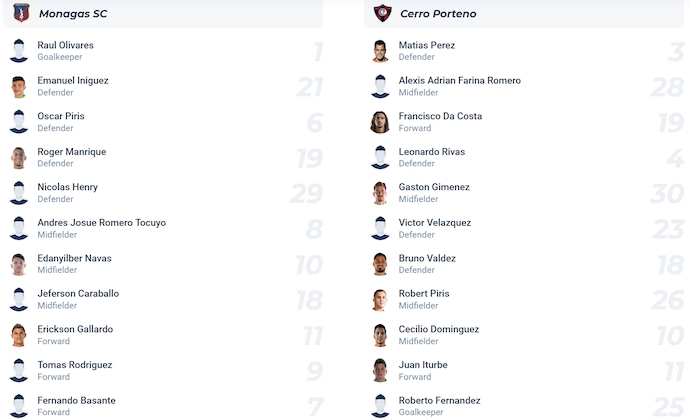Image resolution: width=690 pixels, height=420 pixels.
Task: Click Roger Manrique's player avatar
Action: tap(19, 158)
